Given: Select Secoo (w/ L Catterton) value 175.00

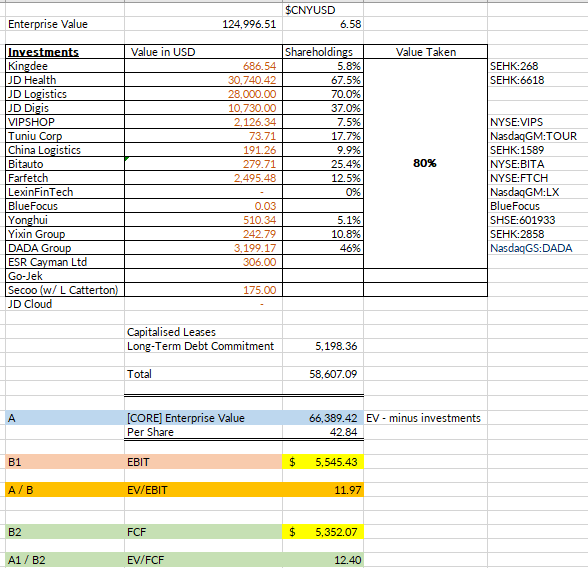Looking at the screenshot, I should 203,290.
